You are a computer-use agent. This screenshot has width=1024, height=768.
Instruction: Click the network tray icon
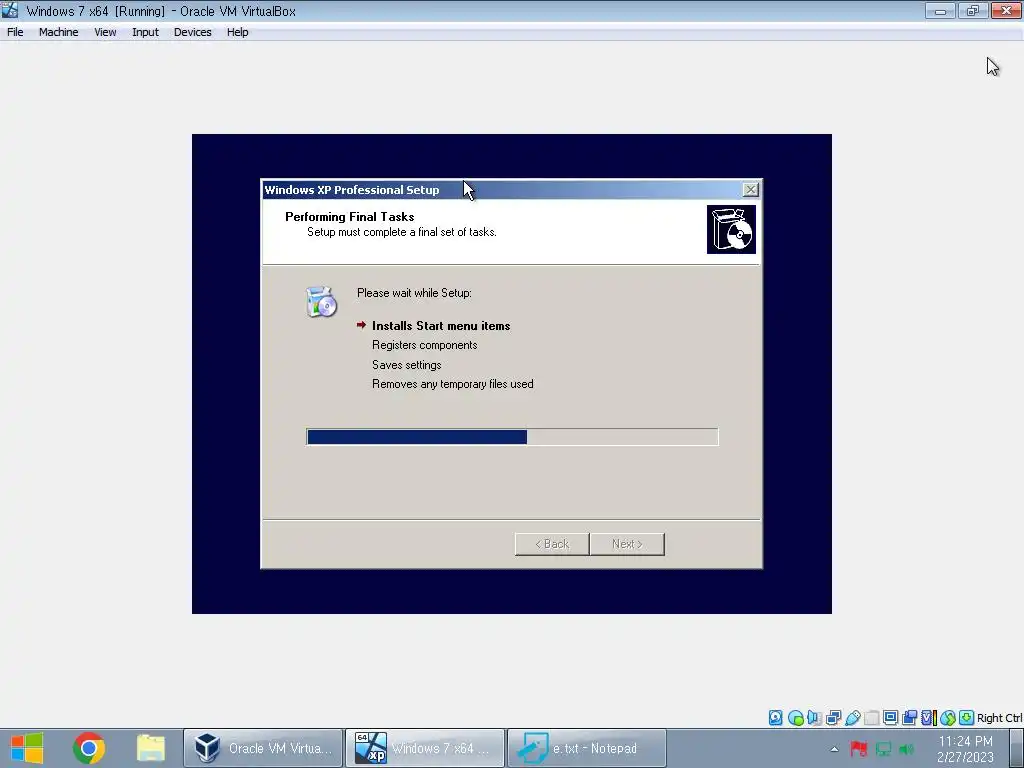pyautogui.click(x=883, y=749)
